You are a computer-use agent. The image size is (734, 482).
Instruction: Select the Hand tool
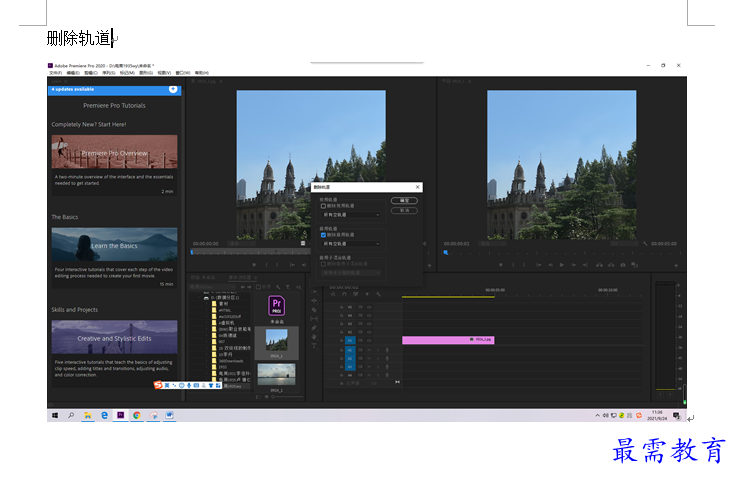point(314,336)
